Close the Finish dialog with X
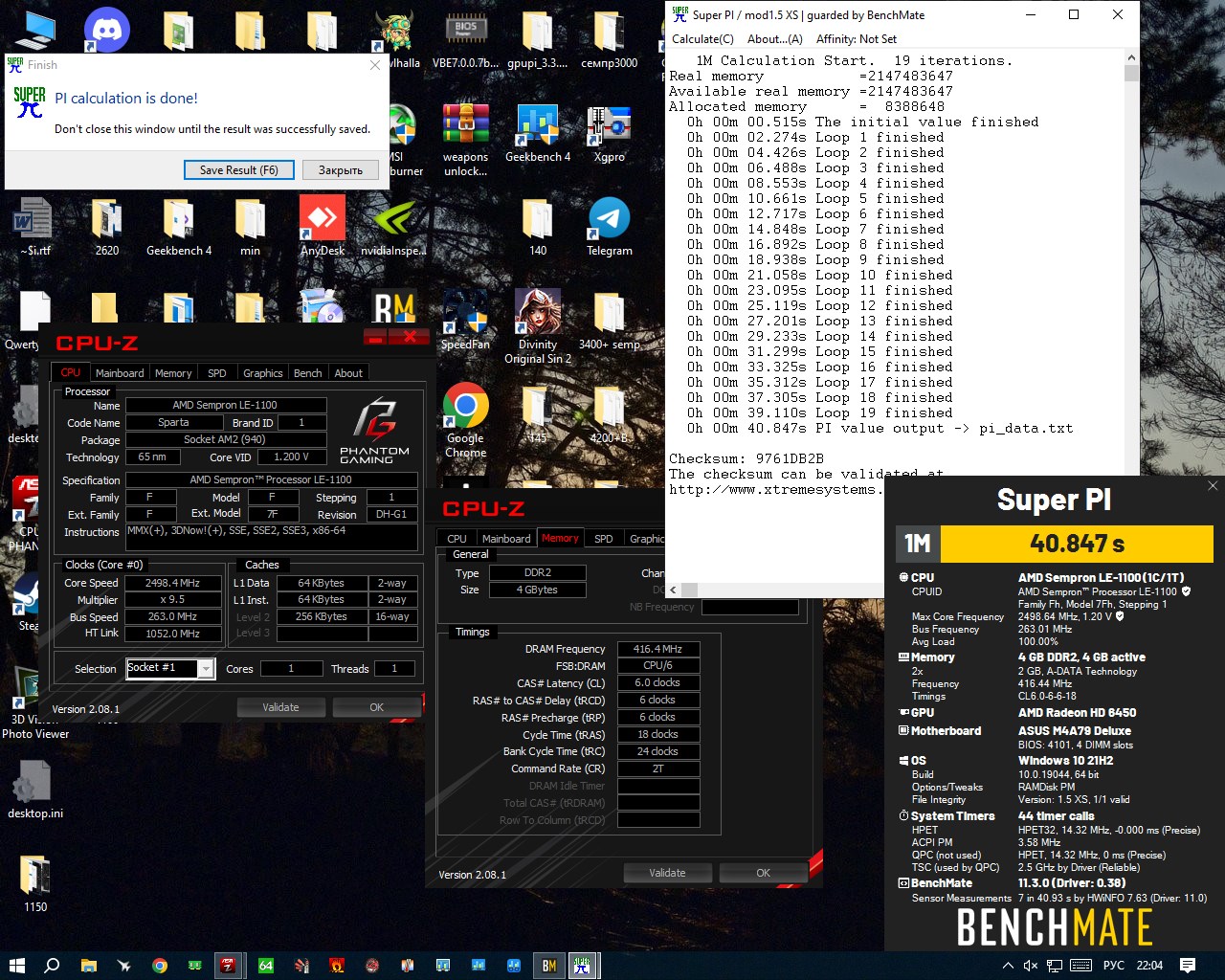Image resolution: width=1225 pixels, height=980 pixels. [375, 65]
